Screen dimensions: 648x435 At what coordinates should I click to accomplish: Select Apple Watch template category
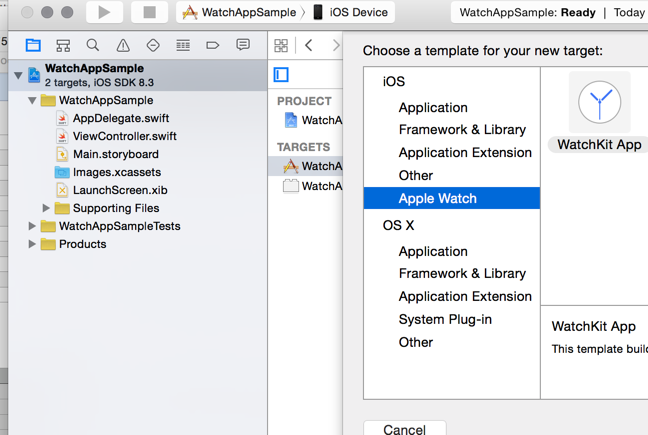point(437,198)
